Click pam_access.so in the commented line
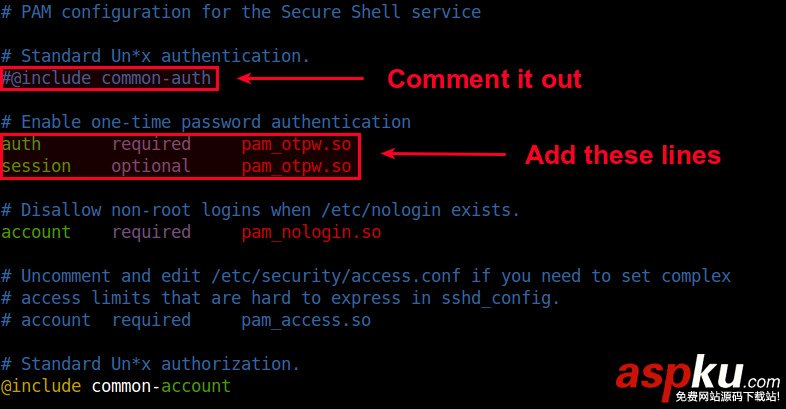The width and height of the screenshot is (786, 409). pyautogui.click(x=306, y=320)
